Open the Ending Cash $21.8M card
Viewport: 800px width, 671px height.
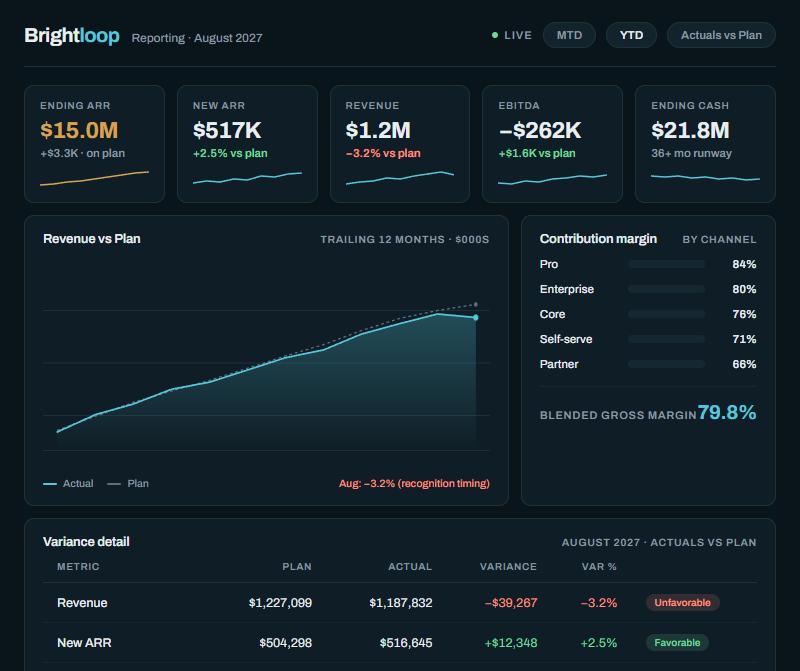(705, 144)
